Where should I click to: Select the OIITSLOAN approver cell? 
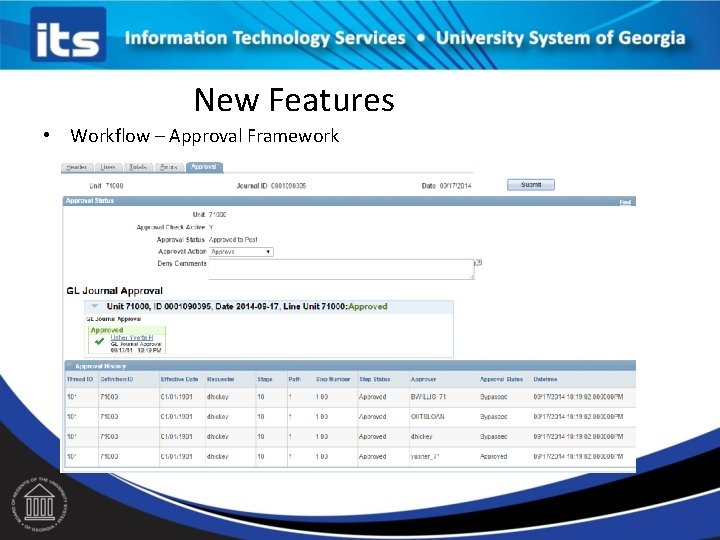[428, 417]
